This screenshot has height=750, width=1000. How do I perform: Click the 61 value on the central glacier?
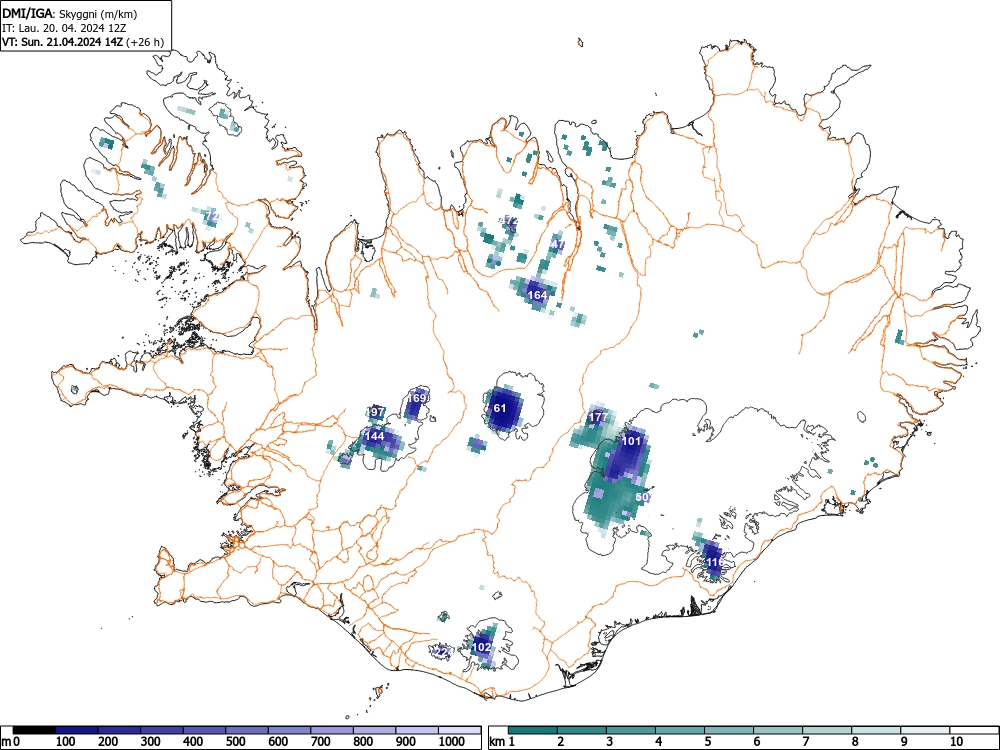pyautogui.click(x=500, y=408)
